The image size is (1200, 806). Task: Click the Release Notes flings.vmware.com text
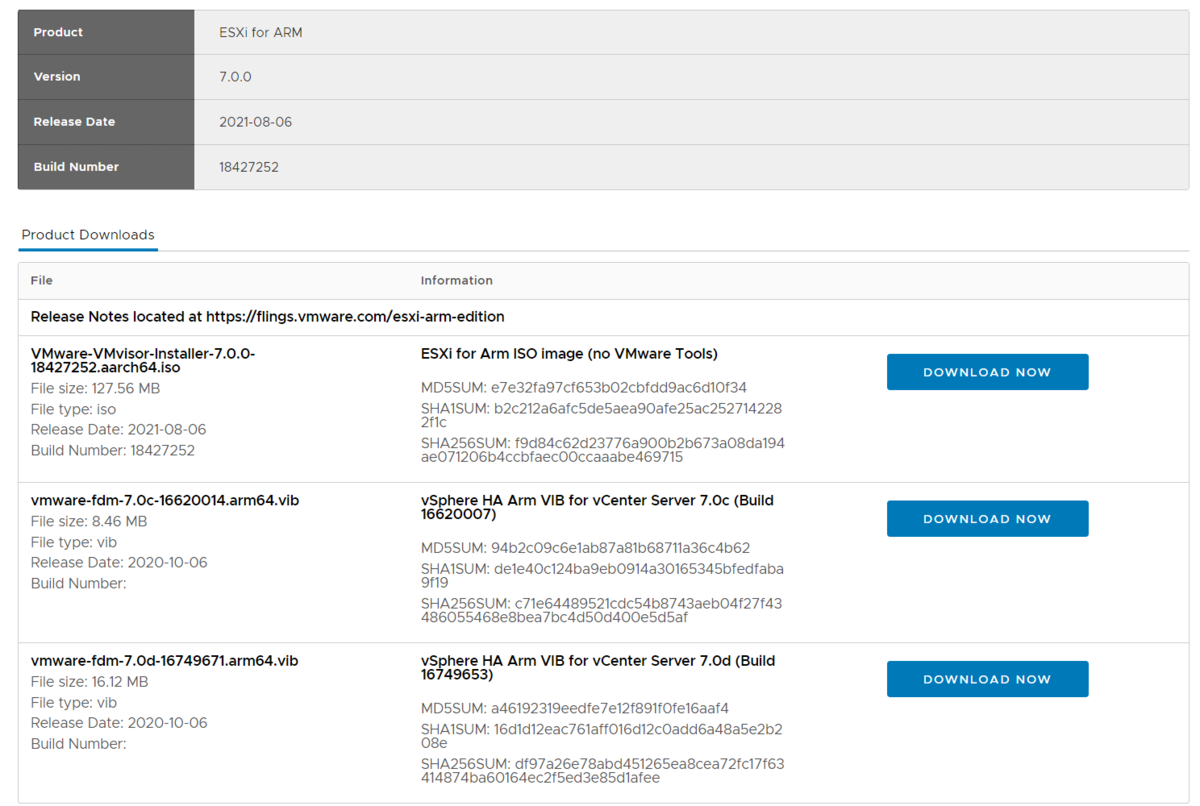267,317
